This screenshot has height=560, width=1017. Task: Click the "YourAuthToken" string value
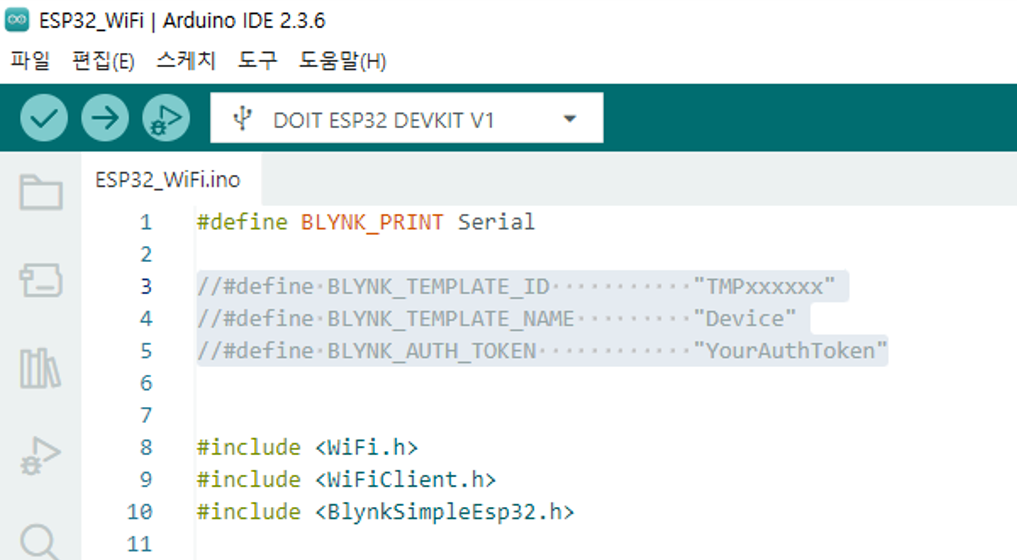(x=790, y=351)
